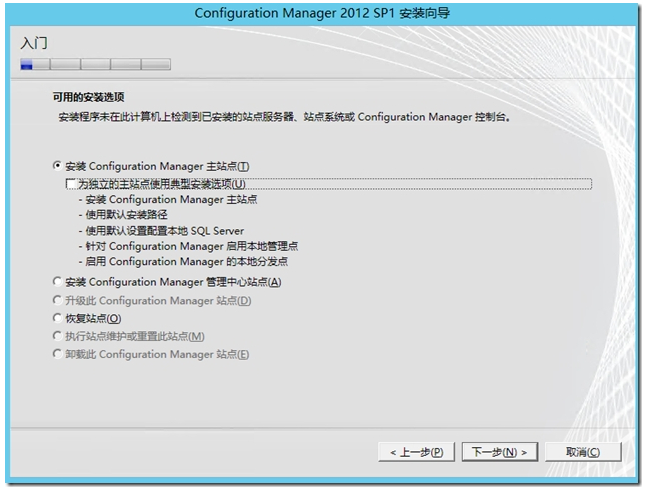Click the Configuration Manager 2012 SP1 安装向导 title bar
Image resolution: width=646 pixels, height=489 pixels.
322,13
